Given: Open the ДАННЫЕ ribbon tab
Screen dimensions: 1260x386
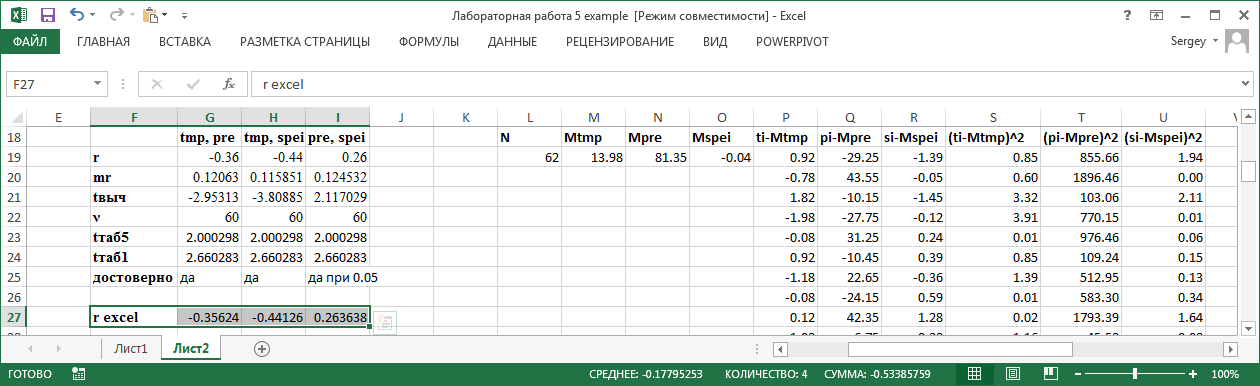Looking at the screenshot, I should click(512, 42).
